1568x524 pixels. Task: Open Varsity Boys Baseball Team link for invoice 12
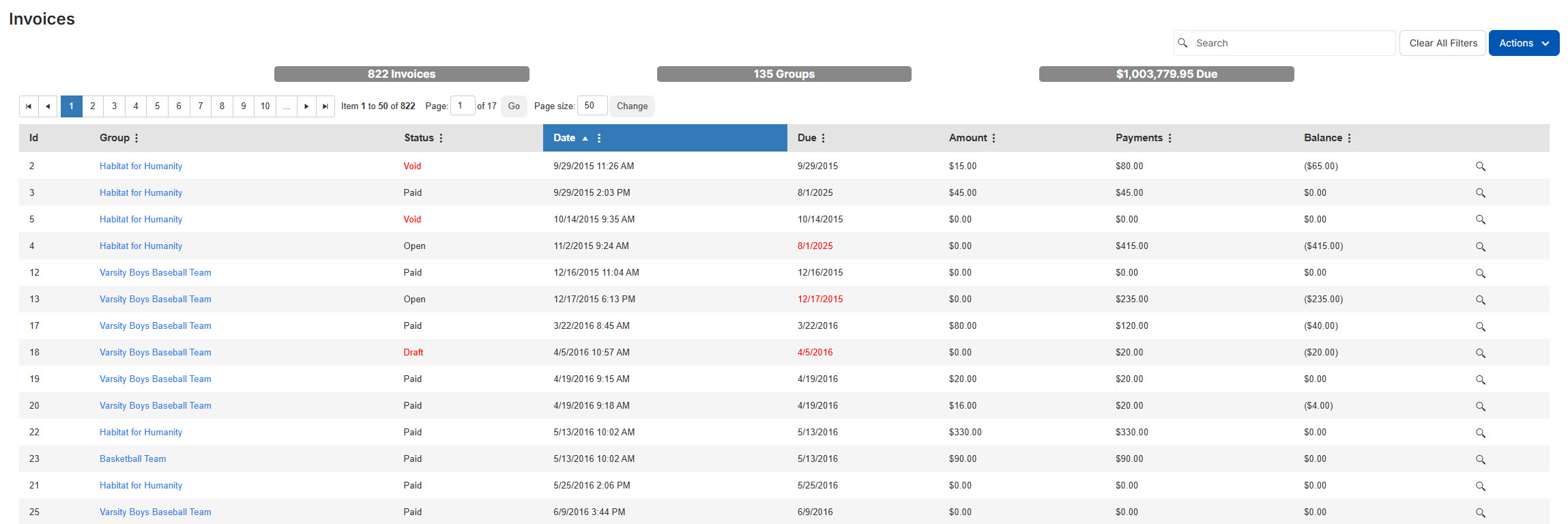(156, 273)
